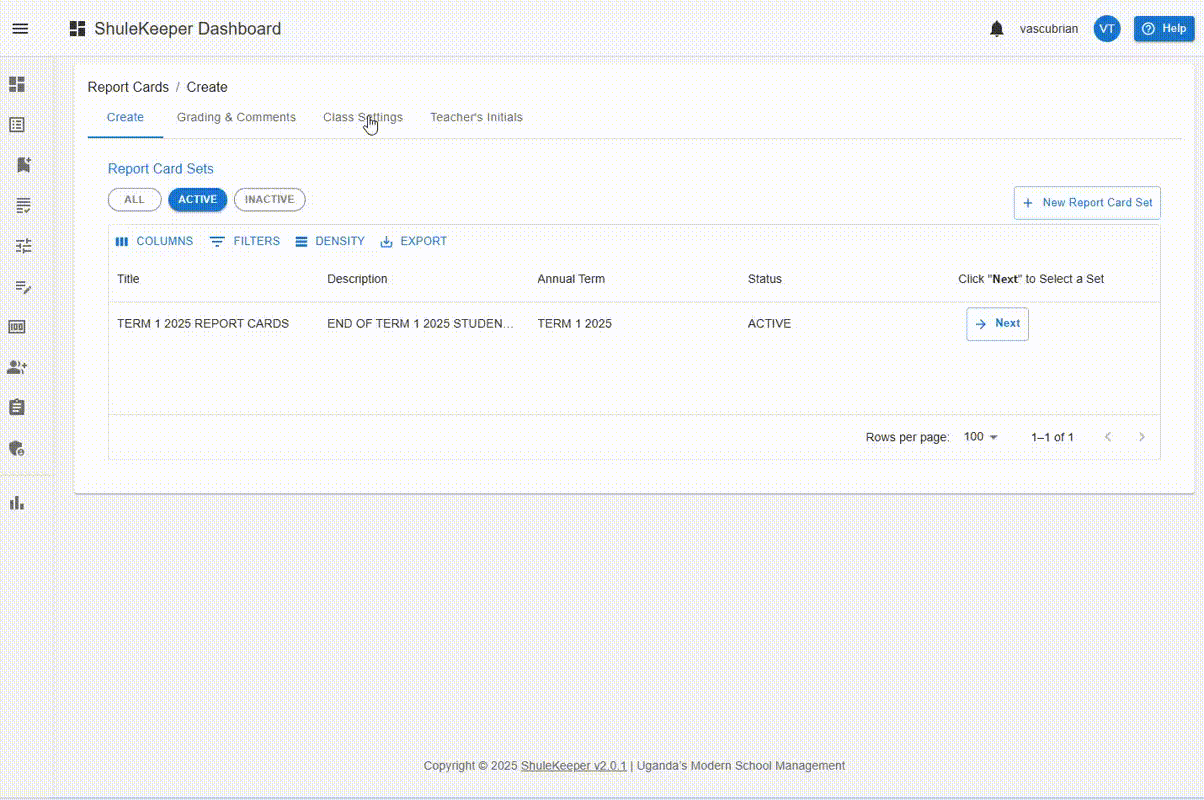Open the clipboard icon in the sidebar
Image resolution: width=1204 pixels, height=800 pixels.
(17, 407)
